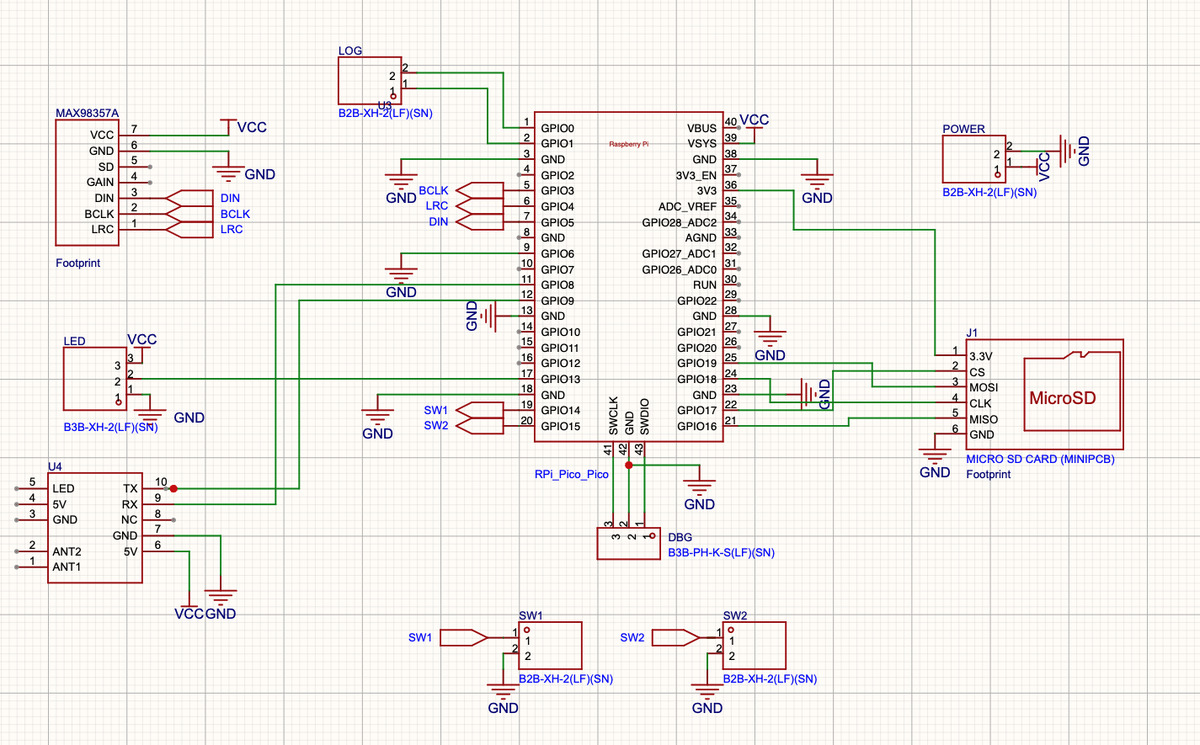Select the GPIO22 pin label
Image resolution: width=1200 pixels, height=745 pixels.
point(697,301)
